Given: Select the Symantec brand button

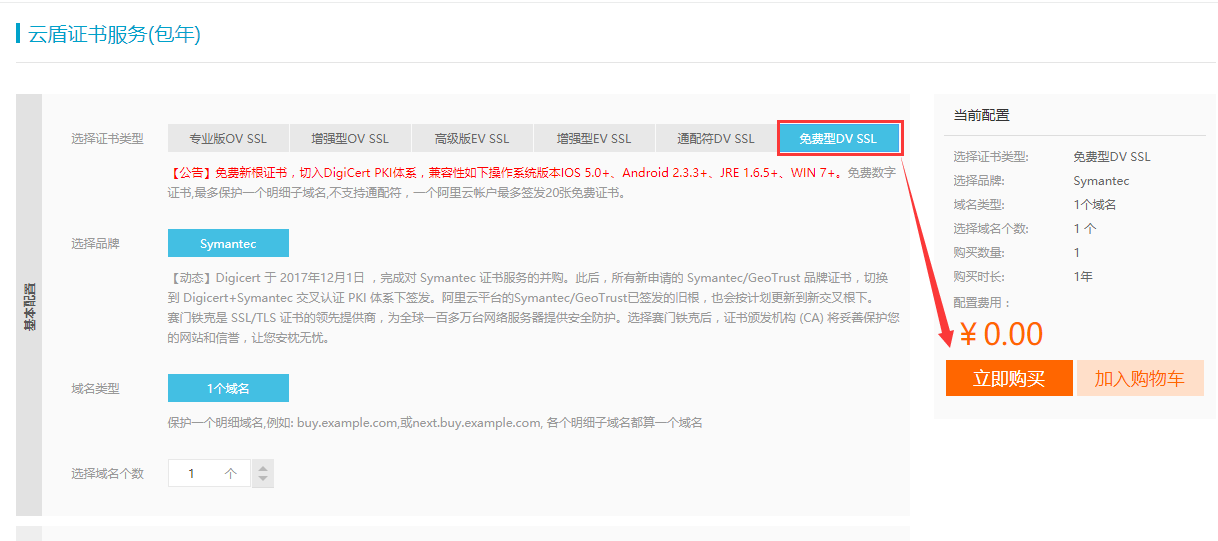Looking at the screenshot, I should click(x=228, y=243).
